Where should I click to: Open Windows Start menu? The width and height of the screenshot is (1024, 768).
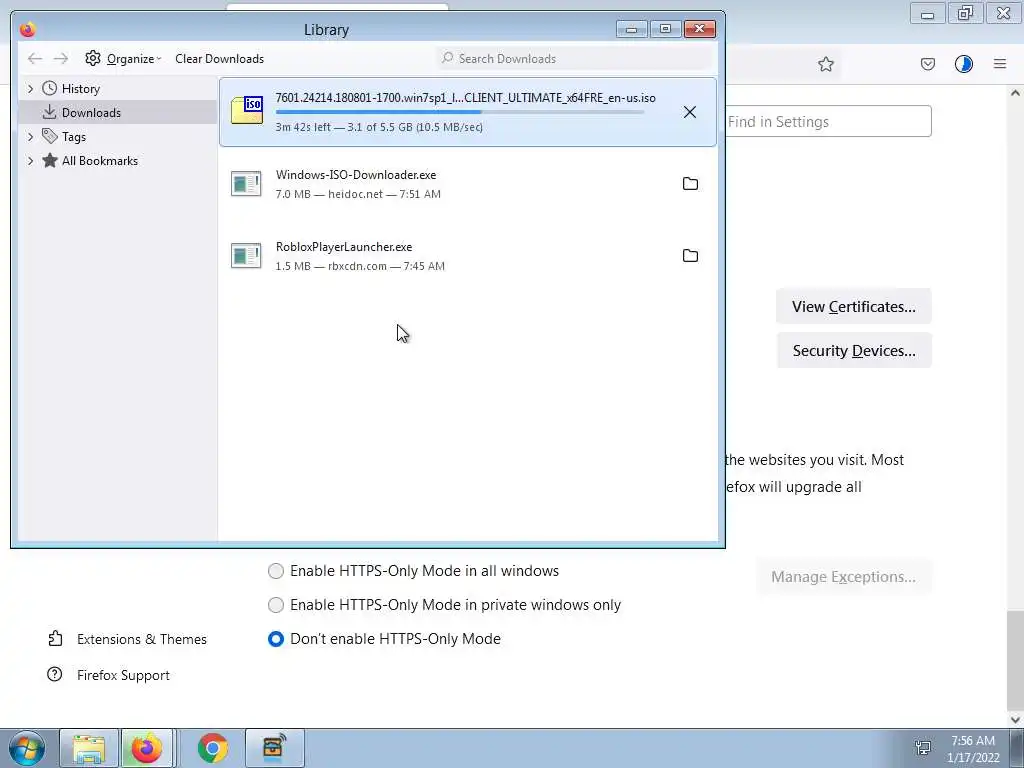(27, 748)
